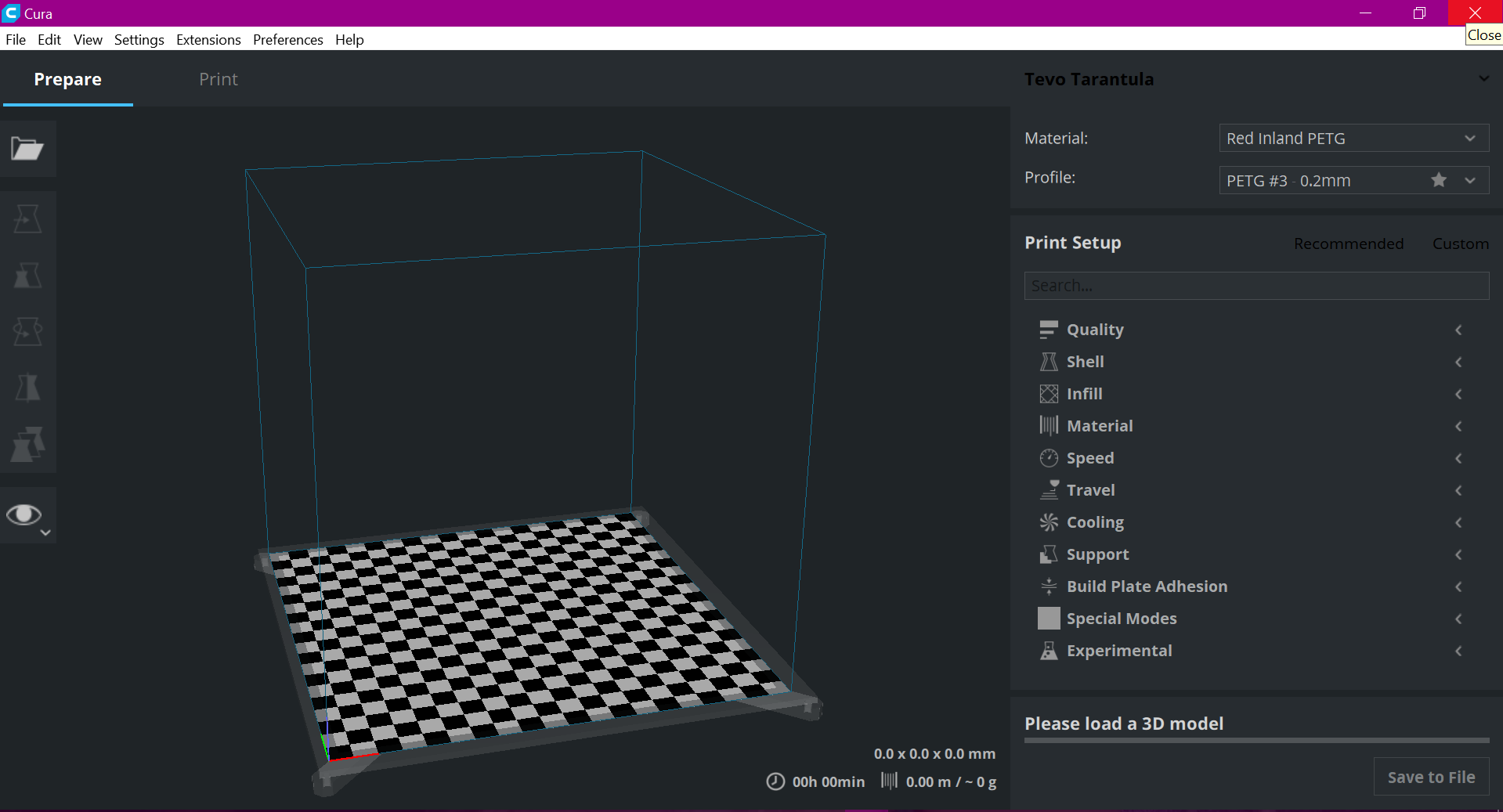Click the Infill category icon
This screenshot has height=812, width=1503.
coord(1049,394)
